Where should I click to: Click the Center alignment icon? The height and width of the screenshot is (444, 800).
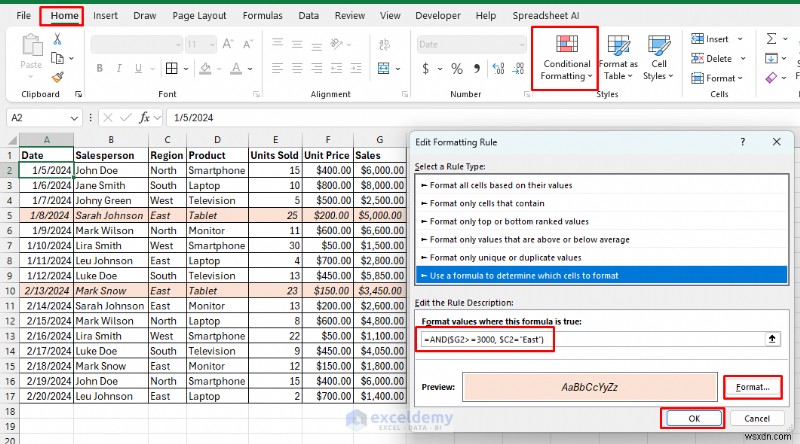(297, 68)
